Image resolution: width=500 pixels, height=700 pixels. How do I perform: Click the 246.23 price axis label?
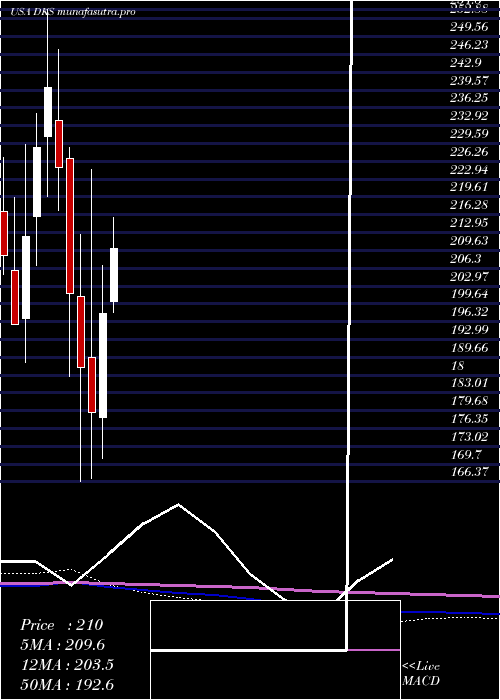[469, 46]
